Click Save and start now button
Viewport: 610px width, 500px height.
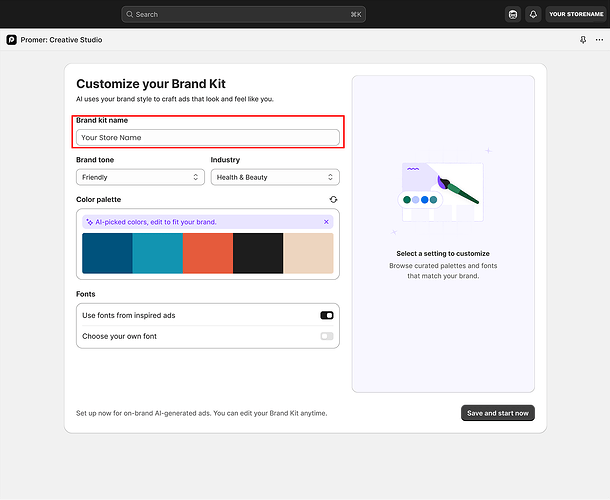click(498, 413)
